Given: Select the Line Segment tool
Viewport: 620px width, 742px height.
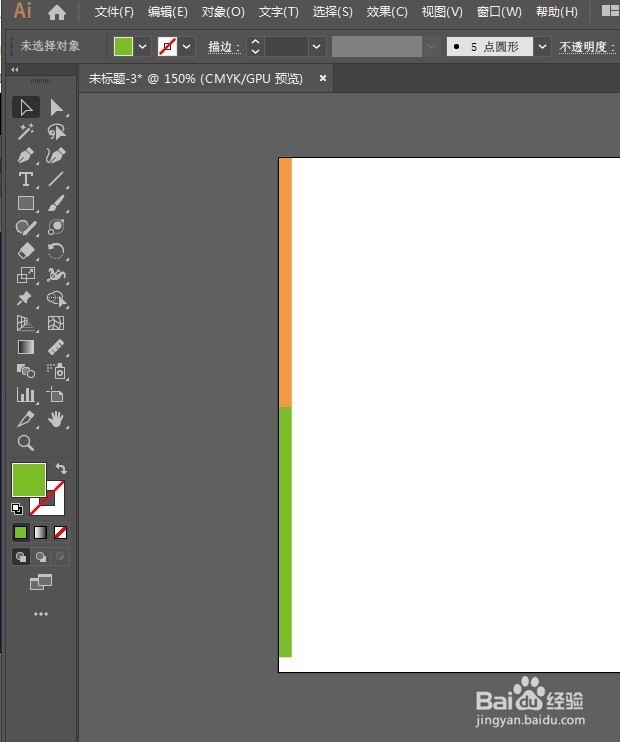Looking at the screenshot, I should (x=56, y=179).
